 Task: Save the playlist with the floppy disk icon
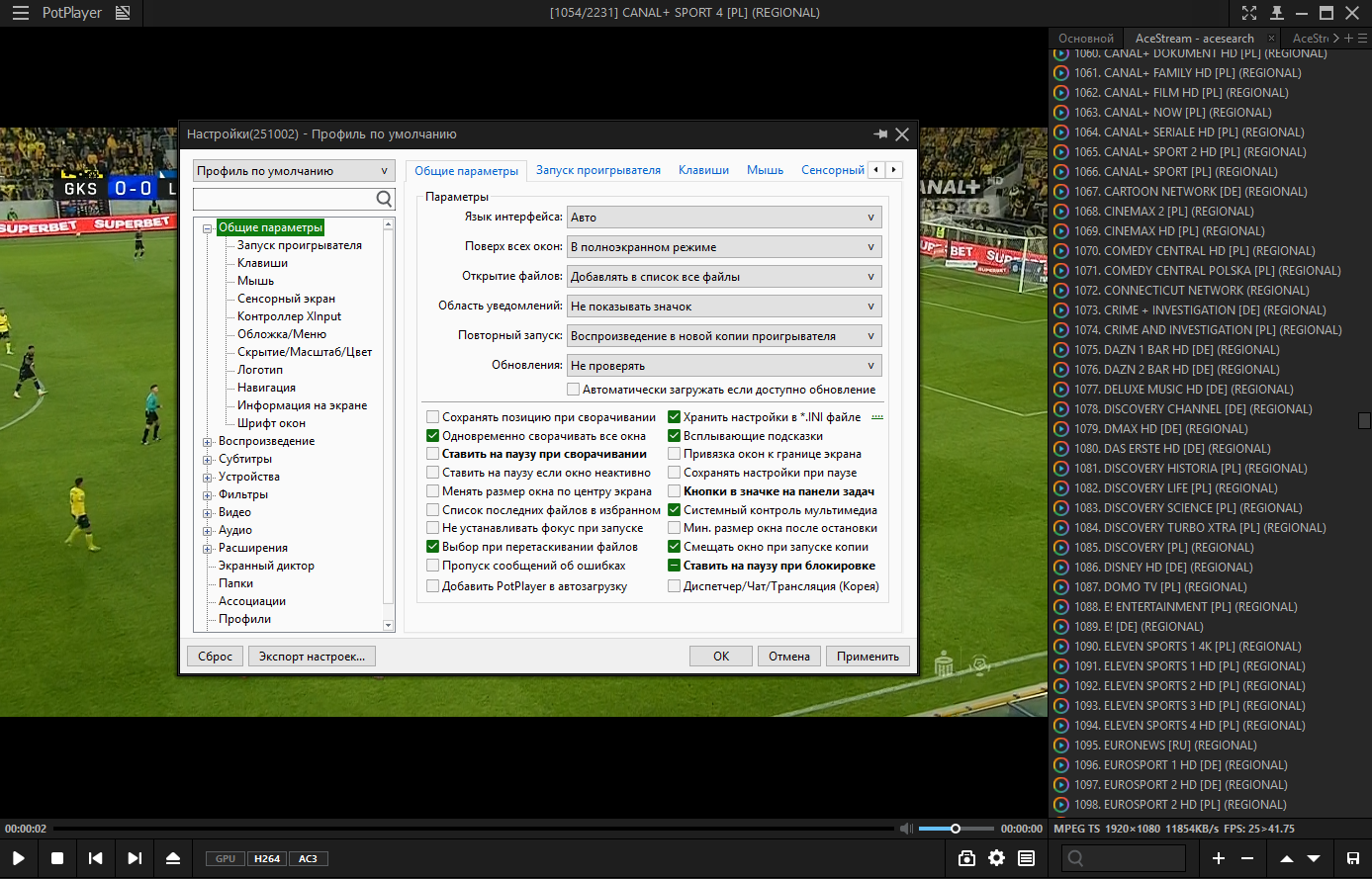[1353, 858]
